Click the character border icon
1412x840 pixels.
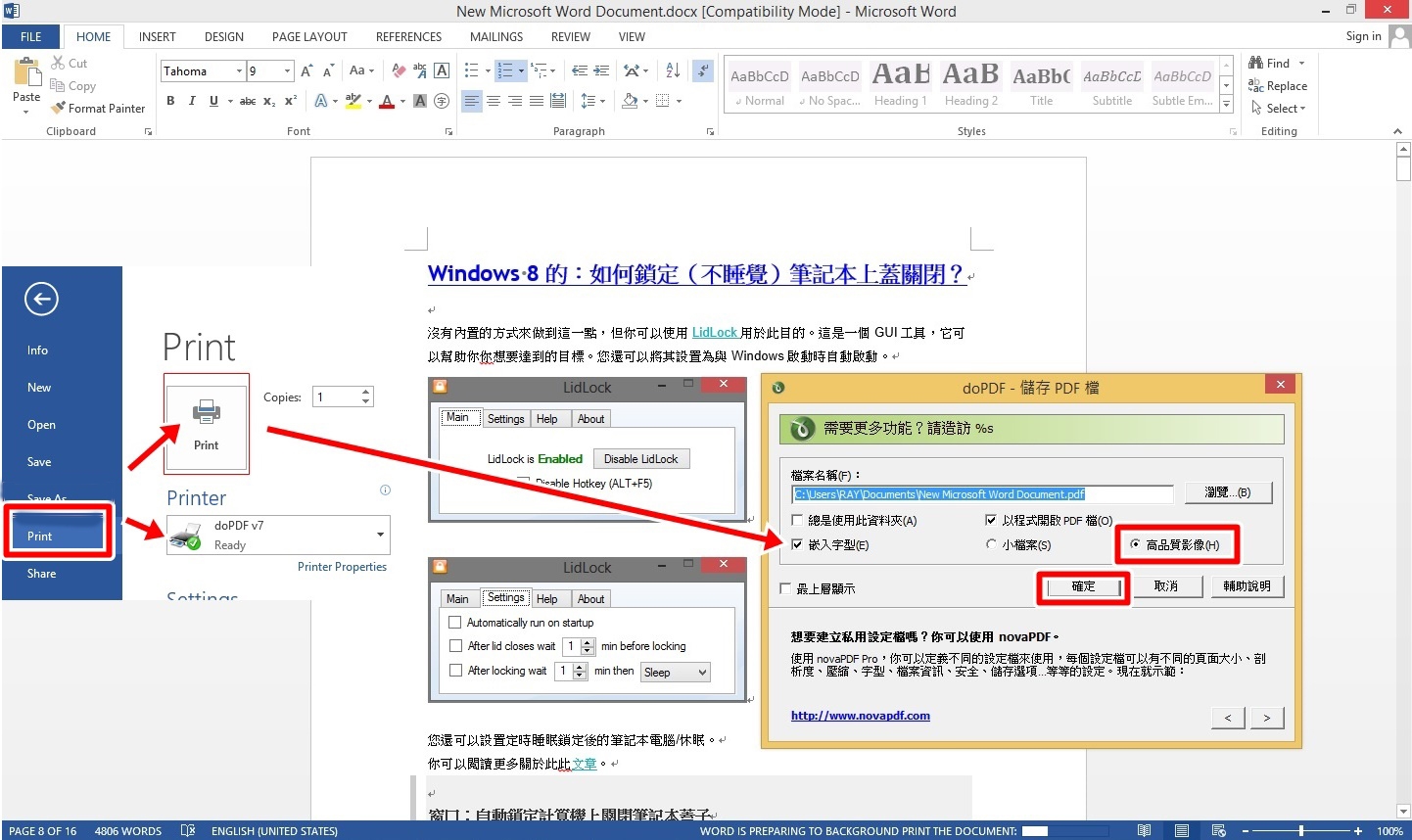442,70
